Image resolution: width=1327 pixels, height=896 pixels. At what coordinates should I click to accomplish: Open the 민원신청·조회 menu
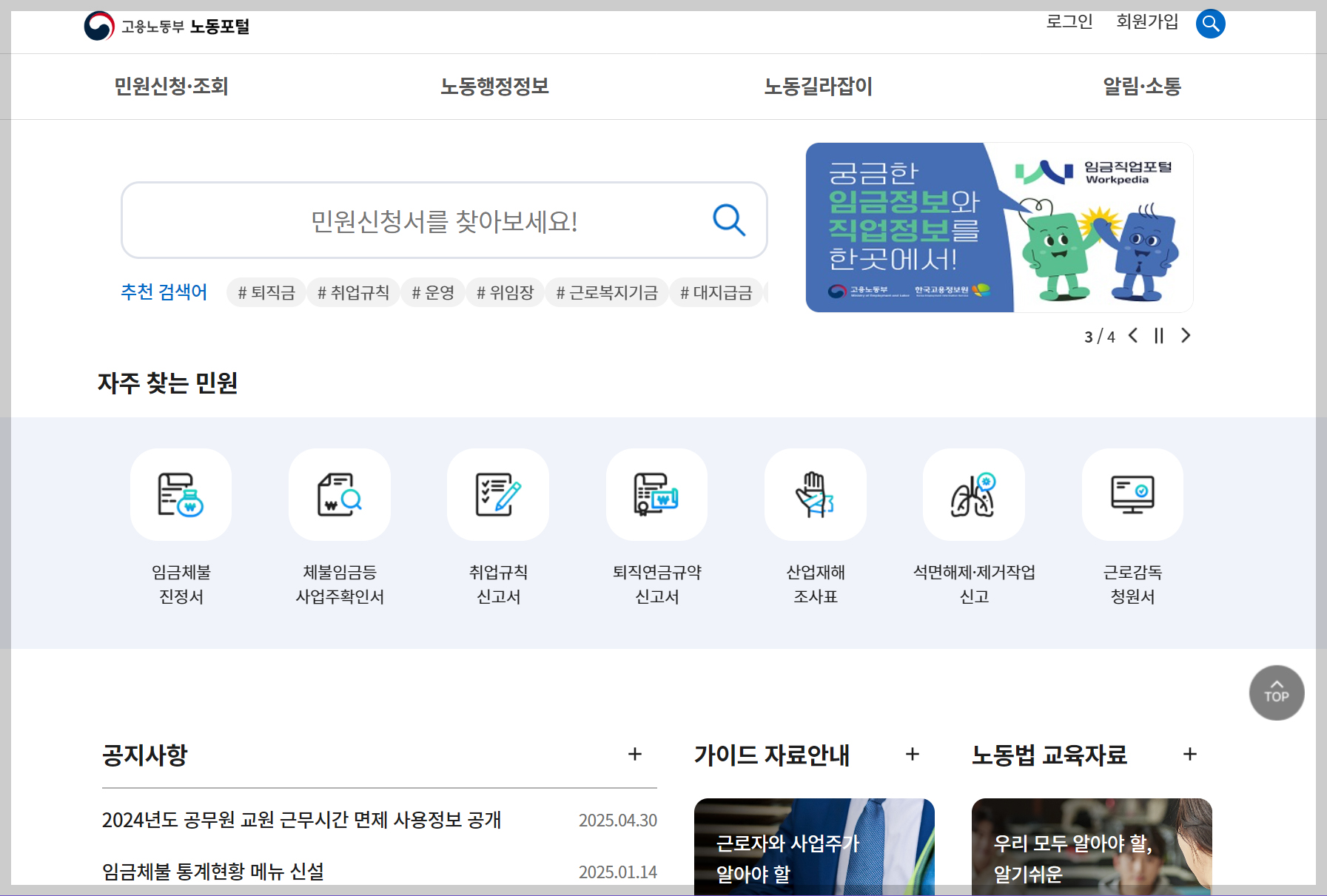pyautogui.click(x=171, y=87)
